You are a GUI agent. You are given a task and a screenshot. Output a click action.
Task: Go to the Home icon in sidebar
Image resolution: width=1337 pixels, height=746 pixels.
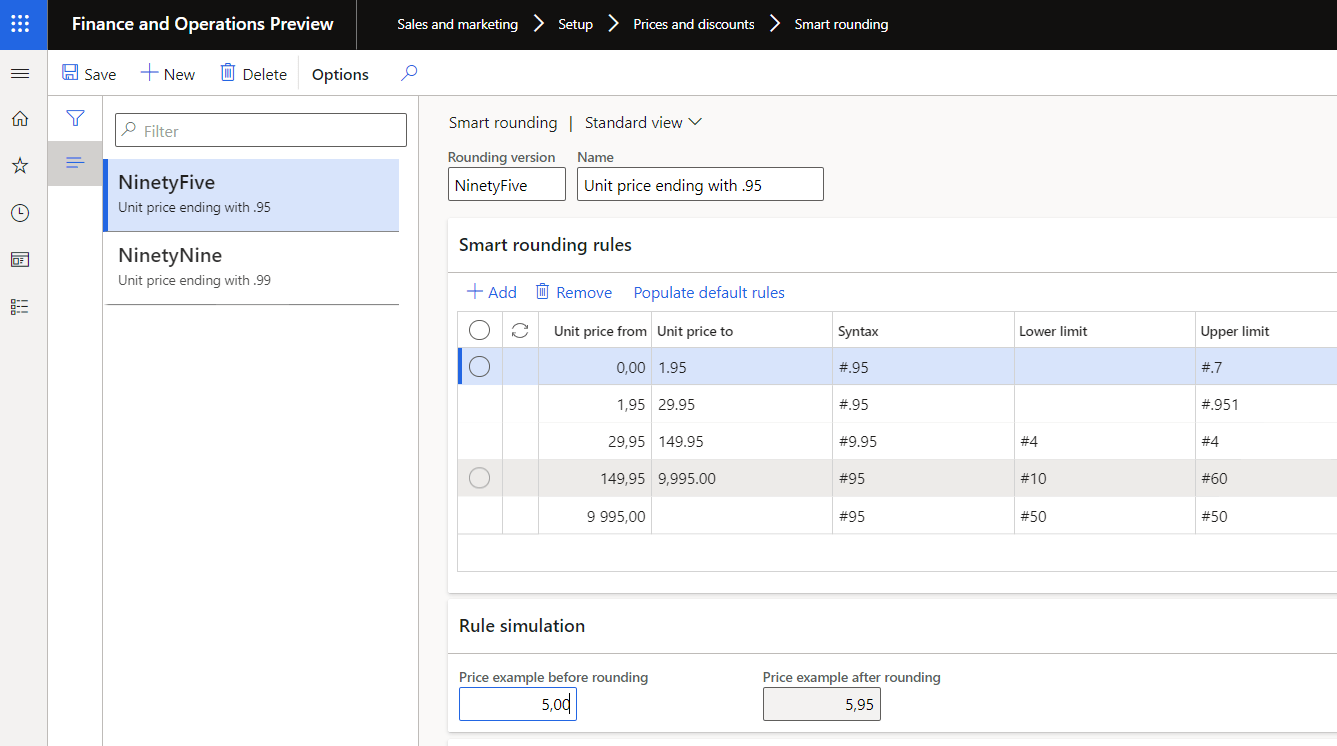[20, 119]
